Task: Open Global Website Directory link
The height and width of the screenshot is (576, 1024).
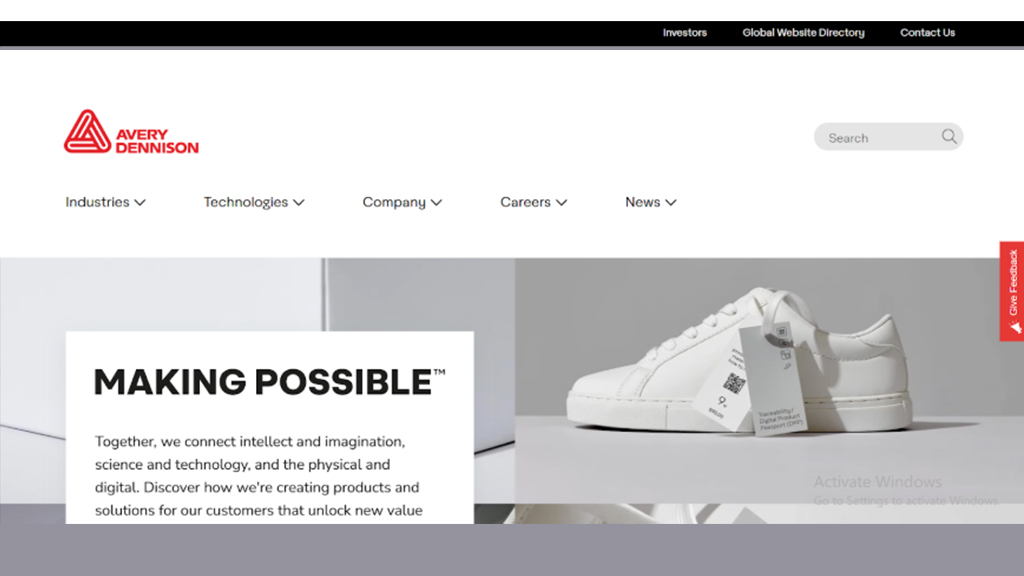Action: point(803,33)
